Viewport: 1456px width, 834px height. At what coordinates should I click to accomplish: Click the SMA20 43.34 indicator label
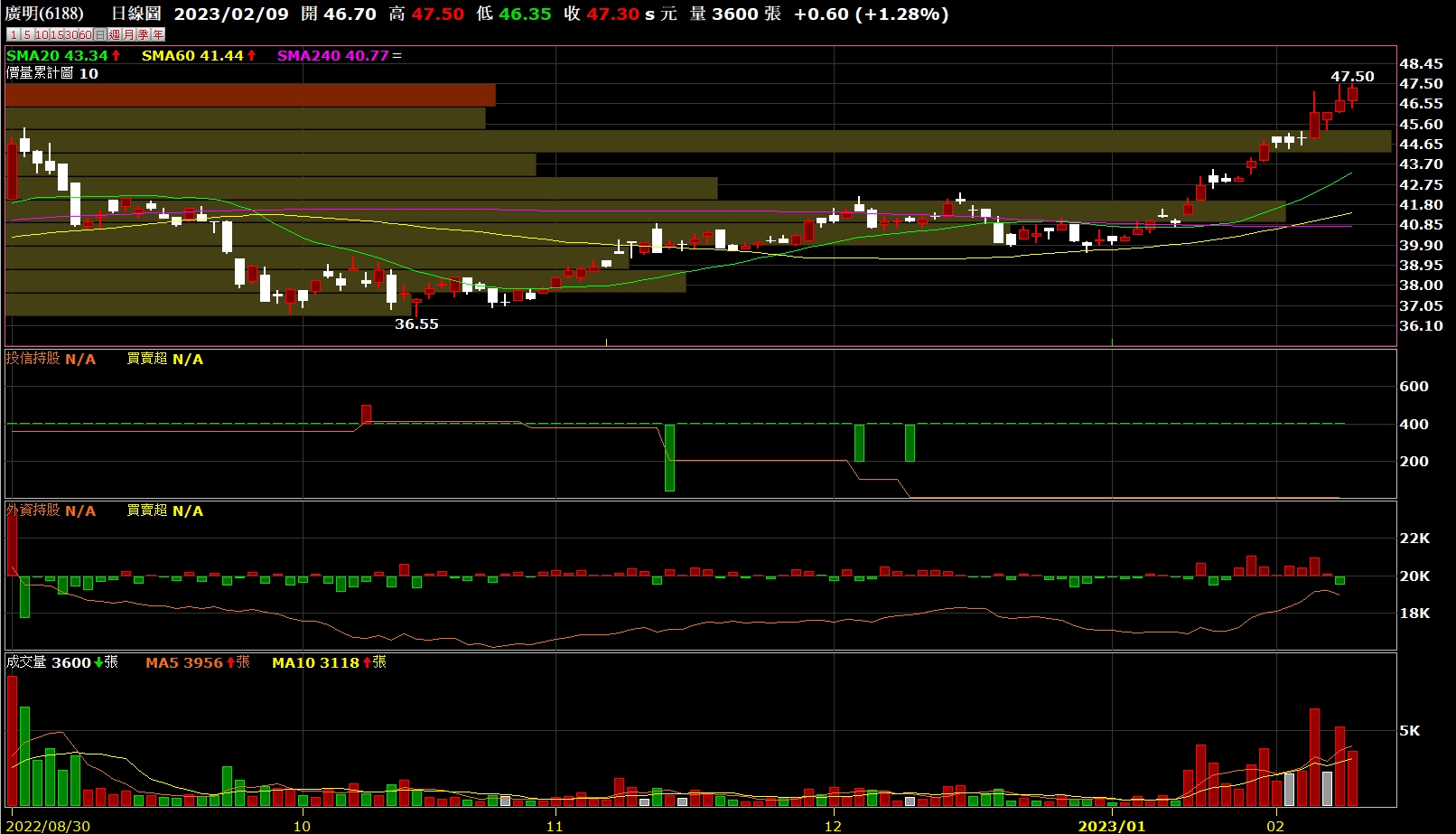[57, 55]
